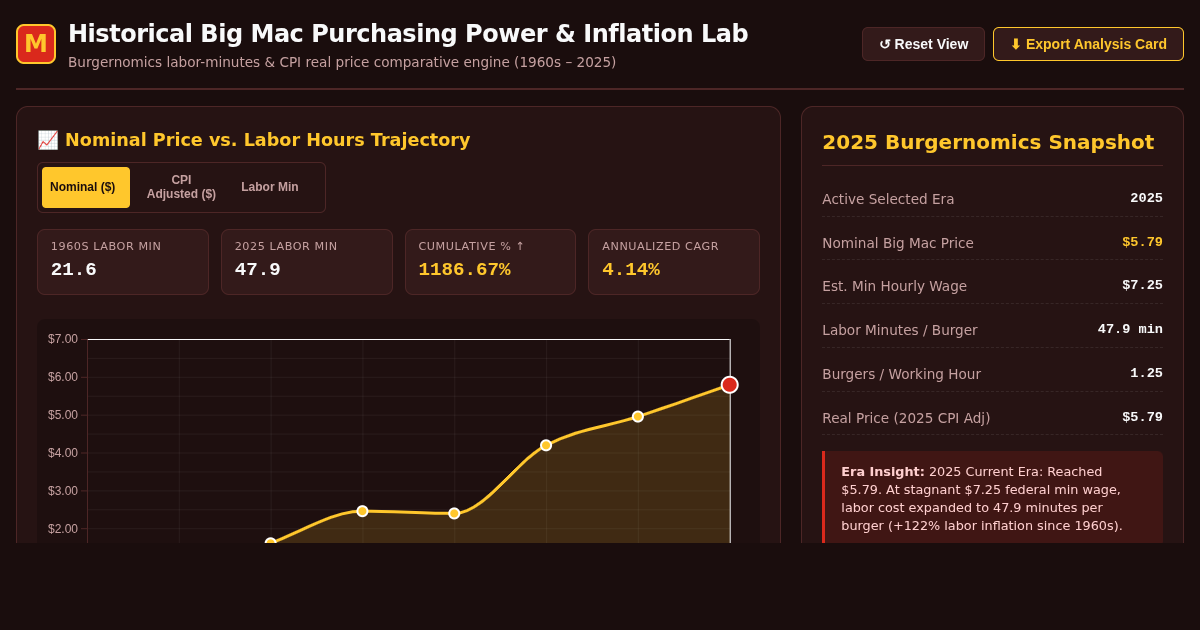Select the chart point just below $2.50

pos(454,513)
